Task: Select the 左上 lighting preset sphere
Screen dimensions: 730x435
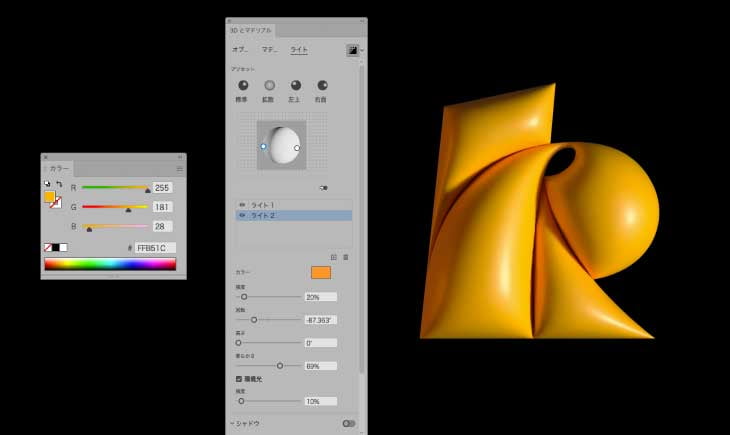Action: [x=296, y=86]
